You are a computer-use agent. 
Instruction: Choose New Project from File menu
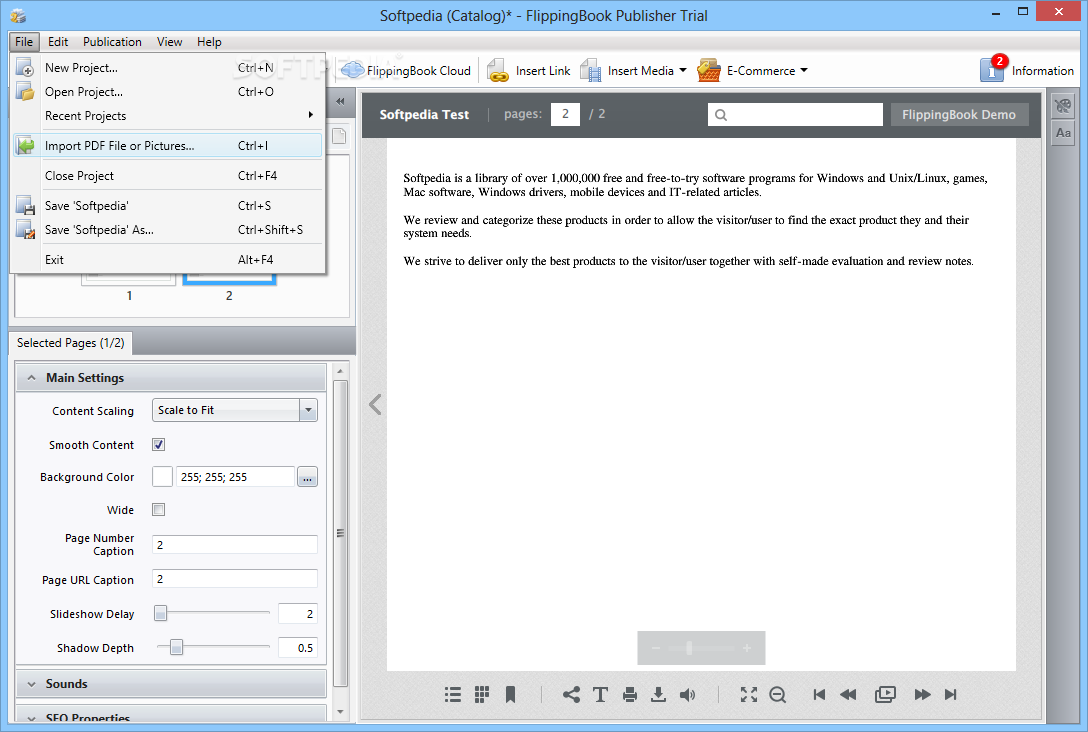click(167, 68)
